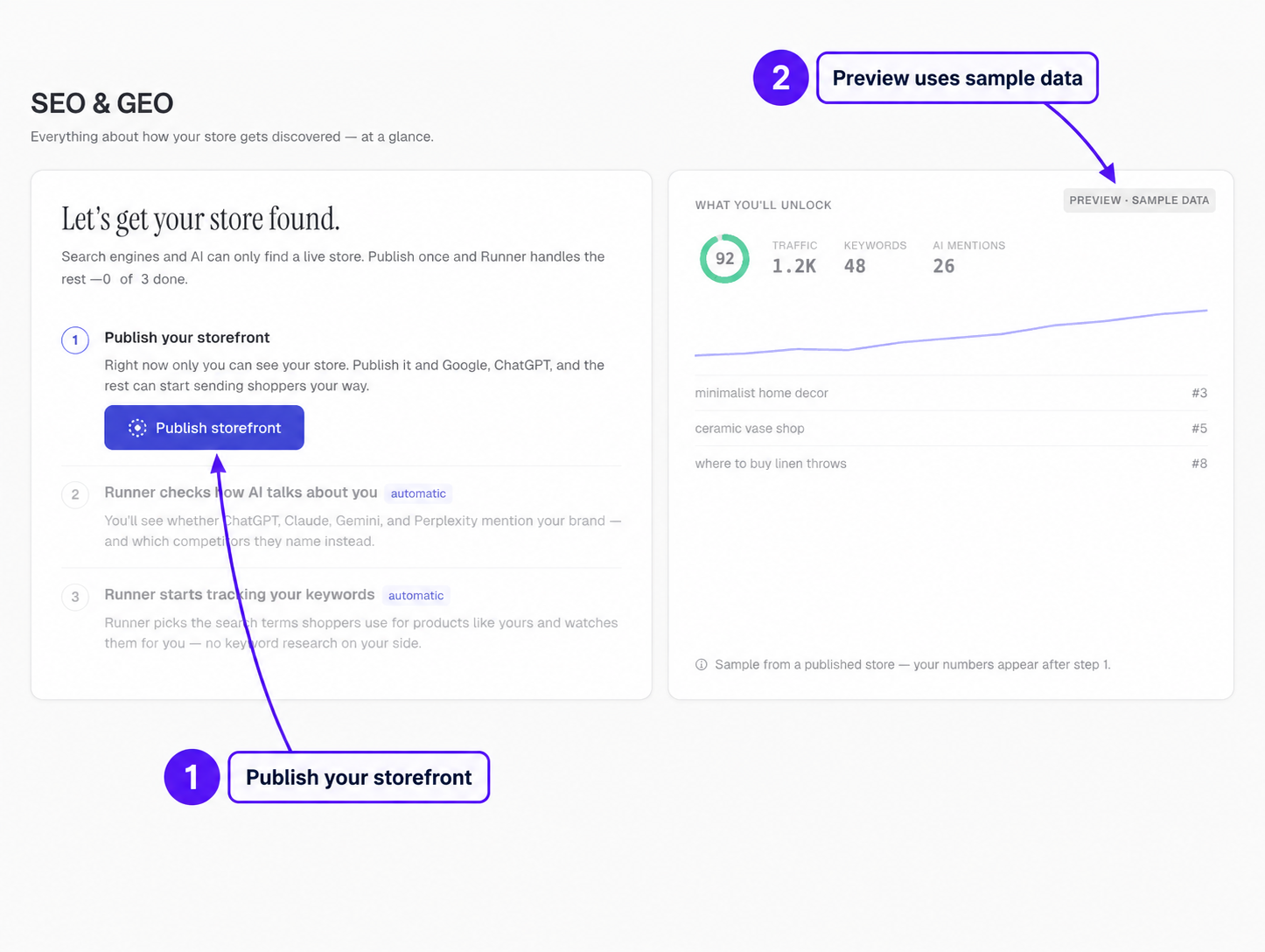Open the ceramic vase shop keyword row

pyautogui.click(x=951, y=429)
